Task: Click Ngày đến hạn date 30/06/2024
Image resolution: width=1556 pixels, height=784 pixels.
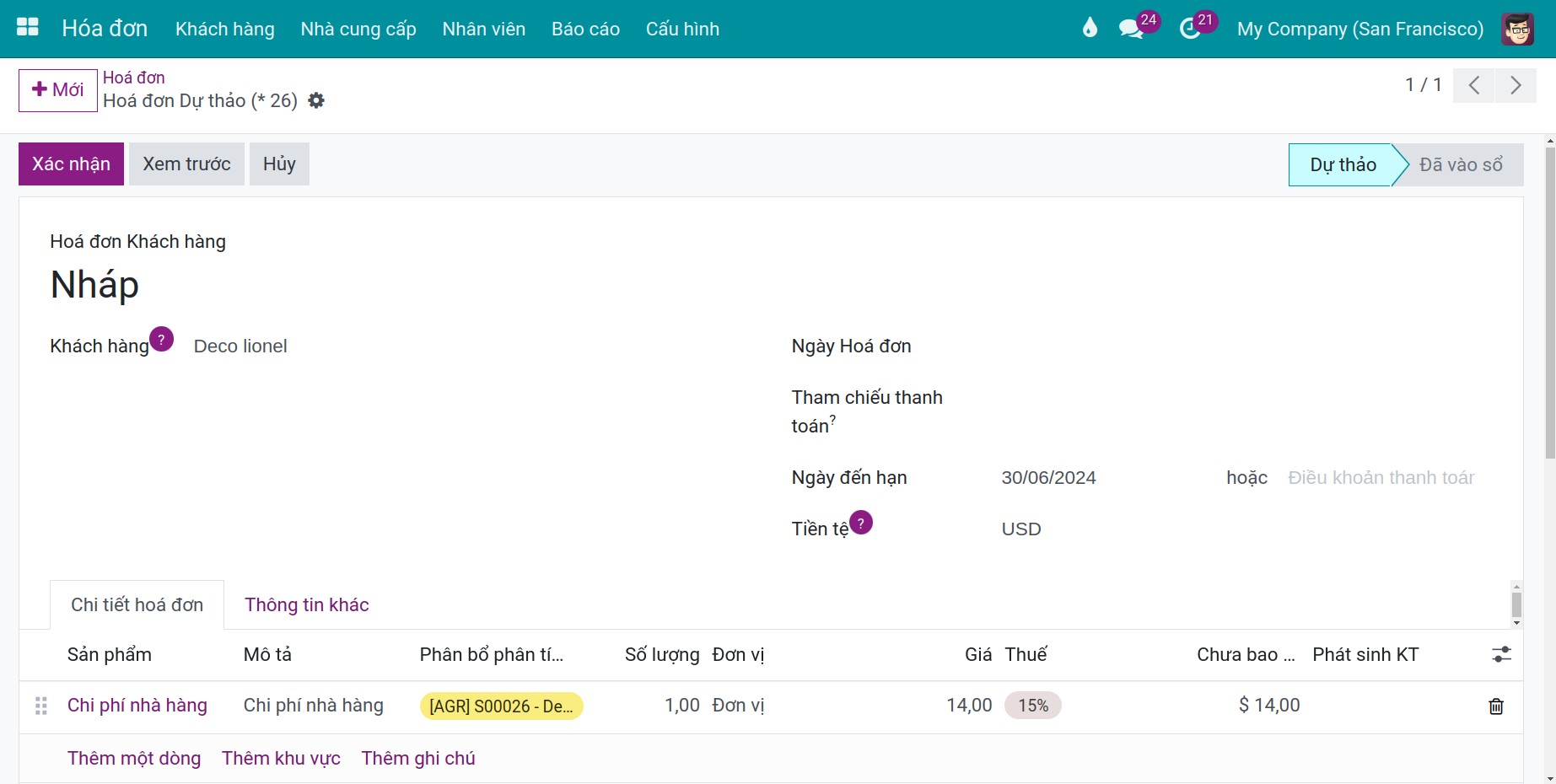Action: click(1048, 477)
